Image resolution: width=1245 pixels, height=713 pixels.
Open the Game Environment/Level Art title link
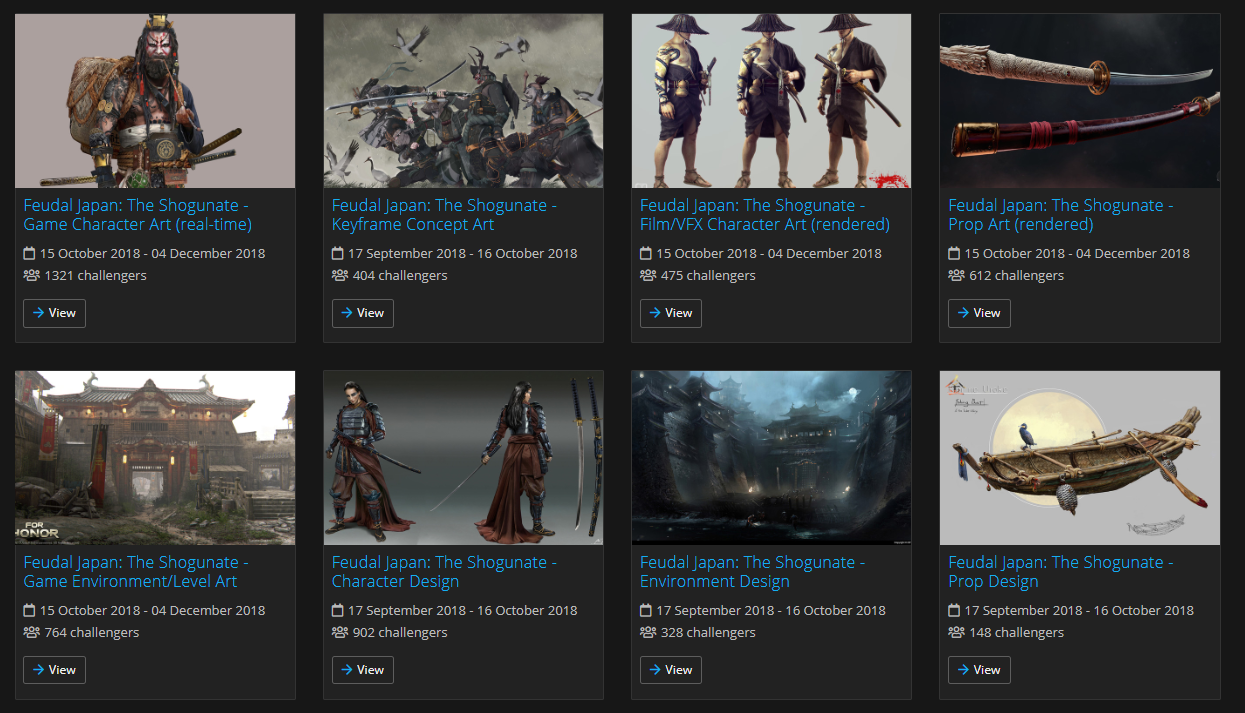(x=136, y=572)
